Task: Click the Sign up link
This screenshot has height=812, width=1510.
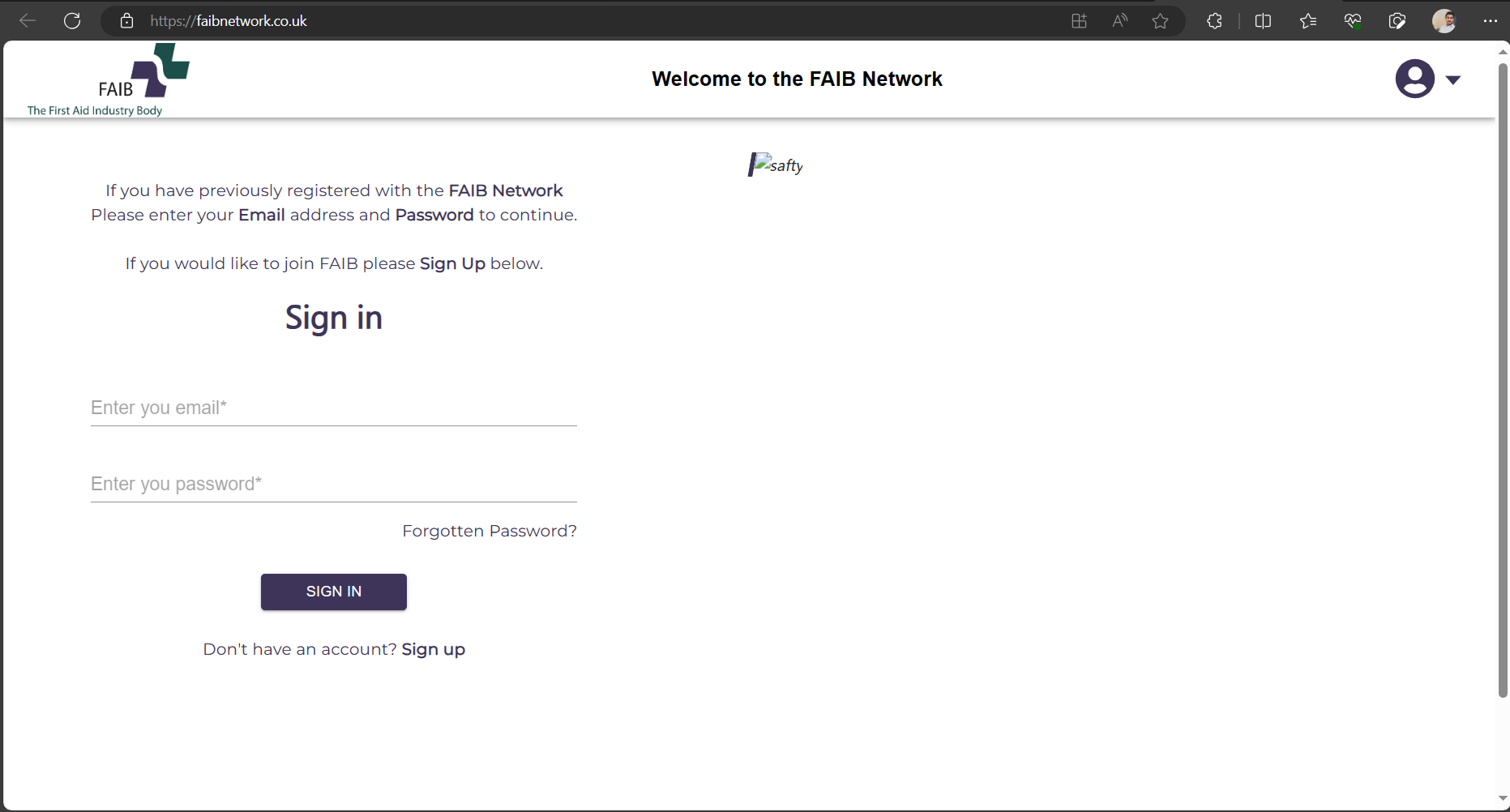Action: point(433,649)
